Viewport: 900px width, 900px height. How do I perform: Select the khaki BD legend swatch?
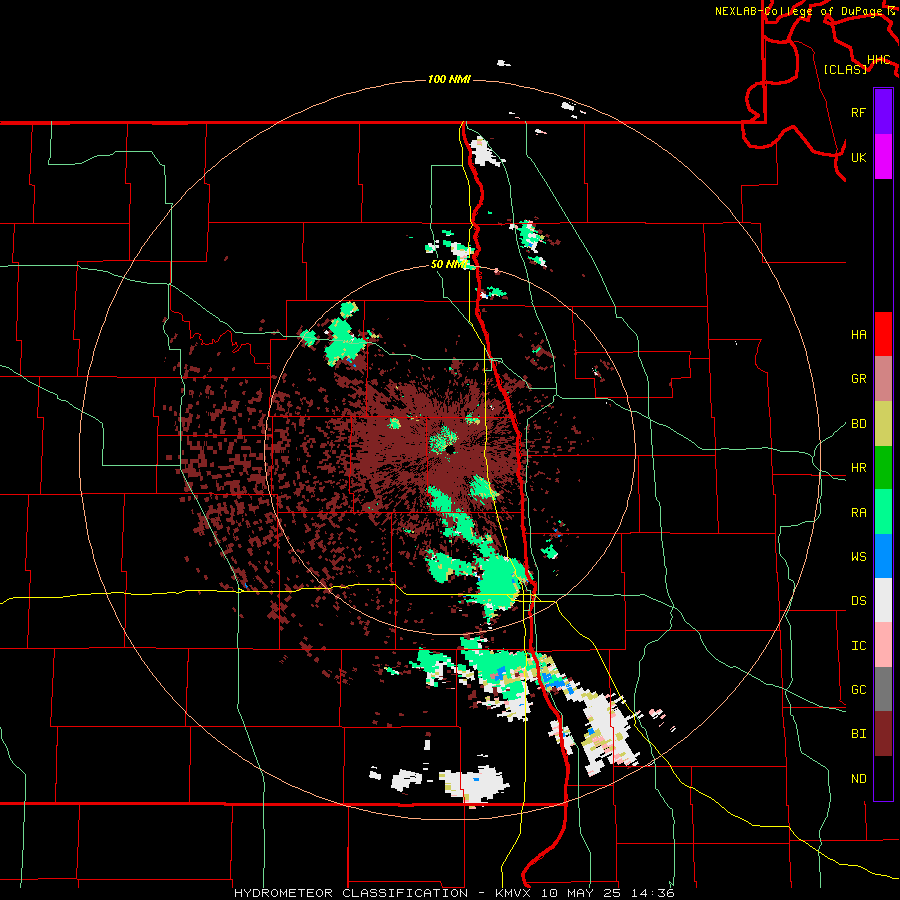pyautogui.click(x=883, y=424)
